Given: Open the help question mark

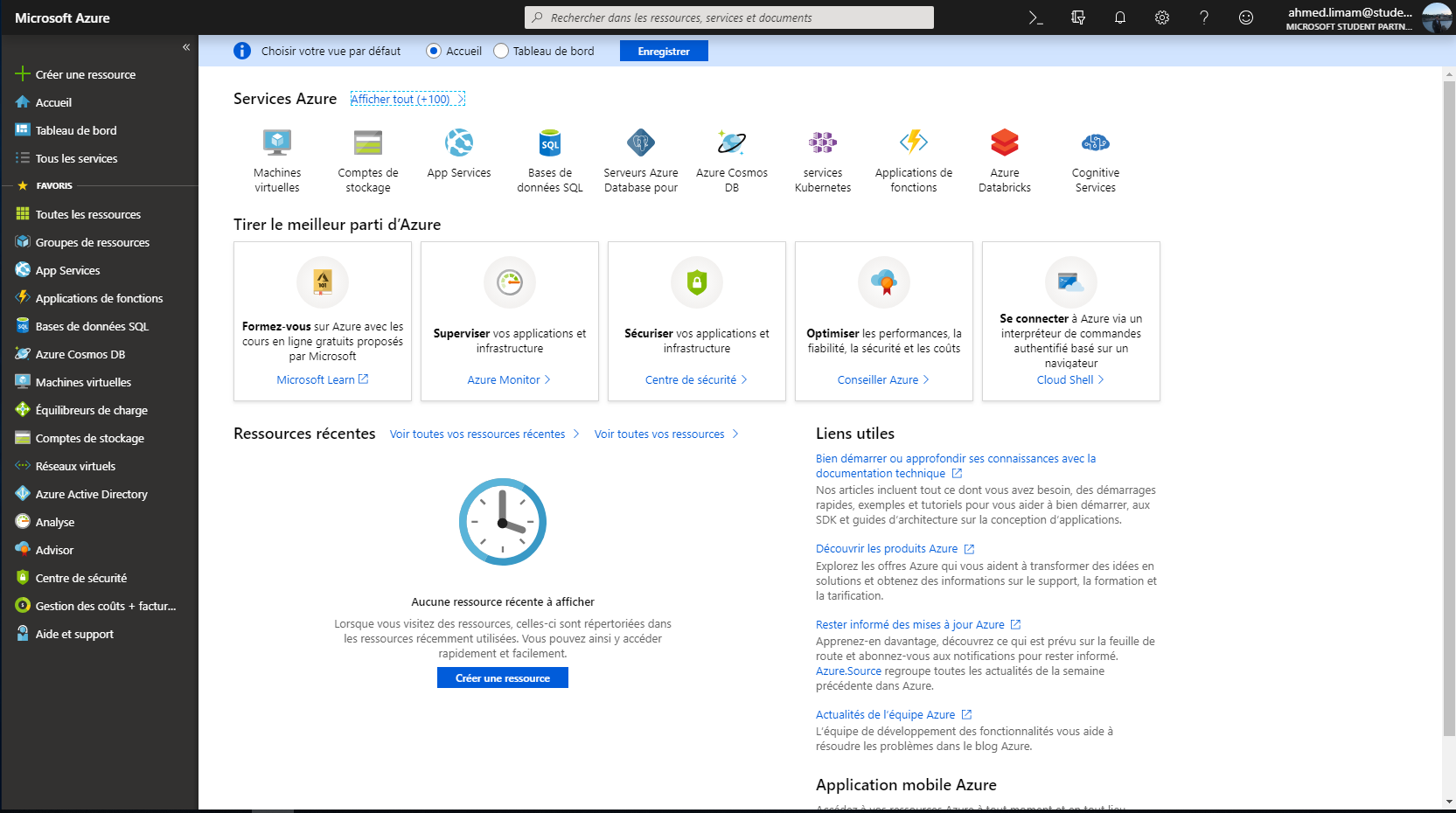Looking at the screenshot, I should click(x=1204, y=17).
